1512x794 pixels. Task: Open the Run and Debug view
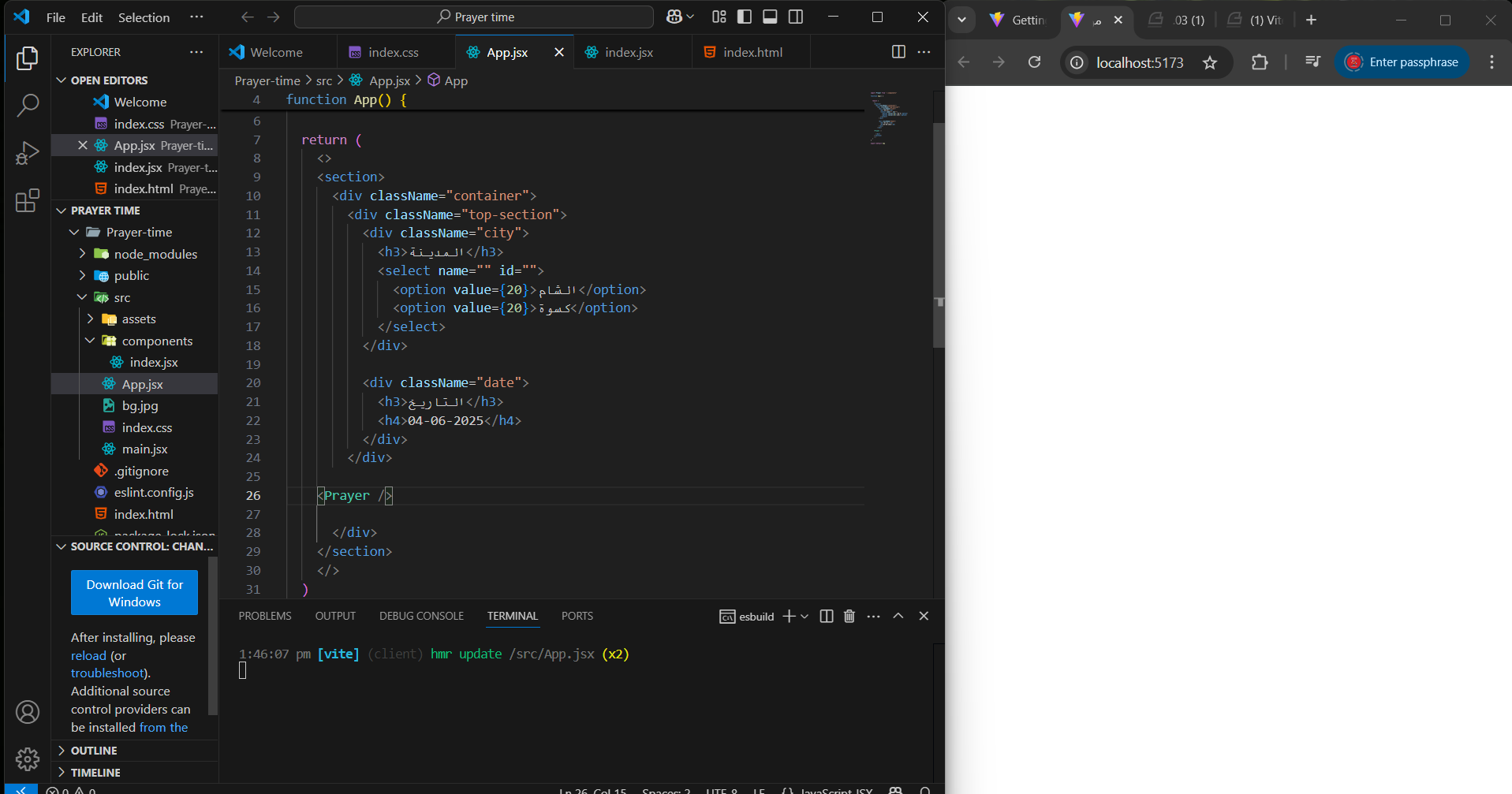[28, 153]
